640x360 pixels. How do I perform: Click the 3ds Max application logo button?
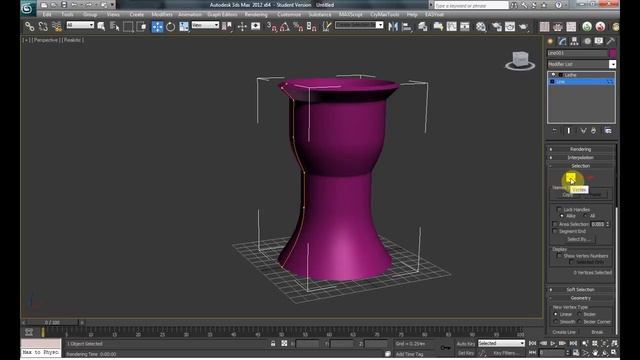(x=27, y=8)
